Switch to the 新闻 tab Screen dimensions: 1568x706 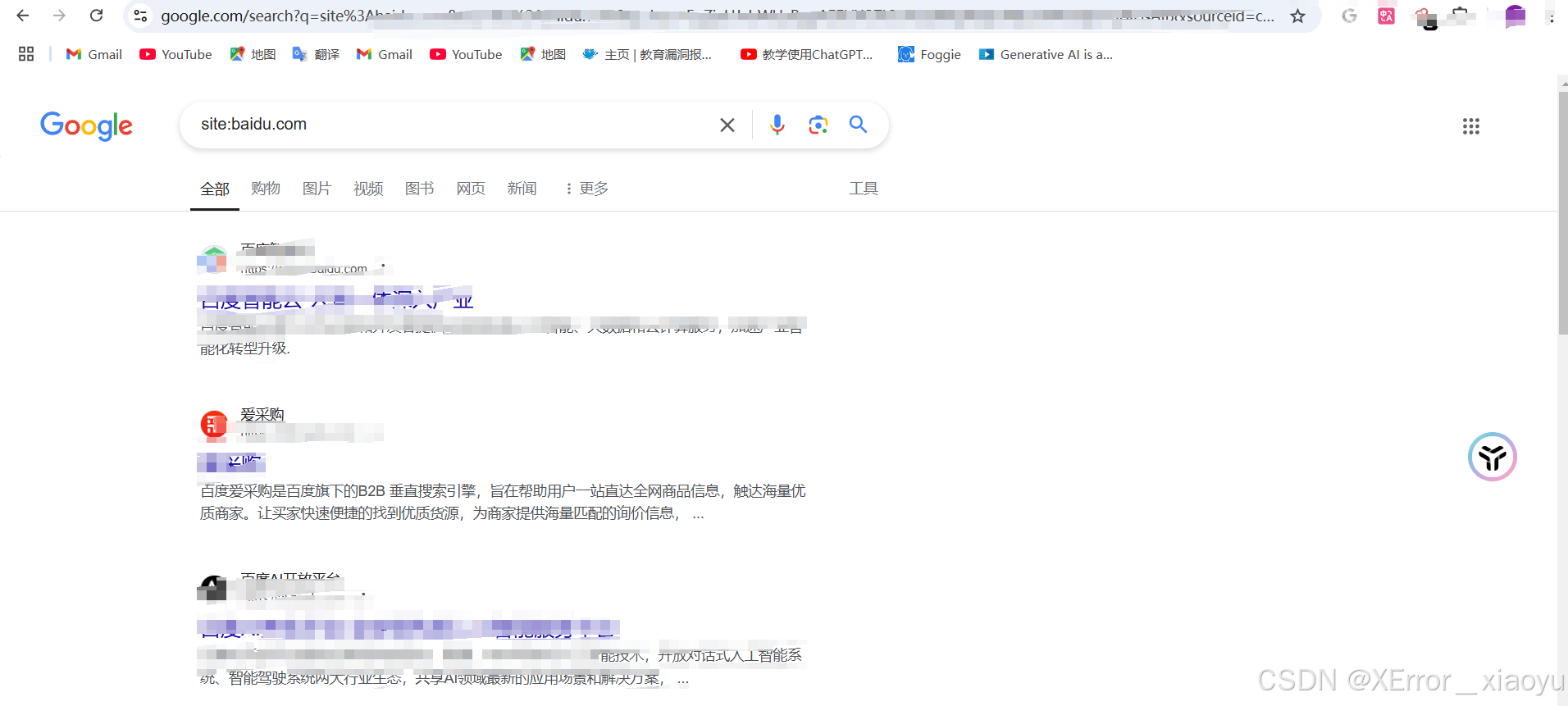tap(522, 189)
